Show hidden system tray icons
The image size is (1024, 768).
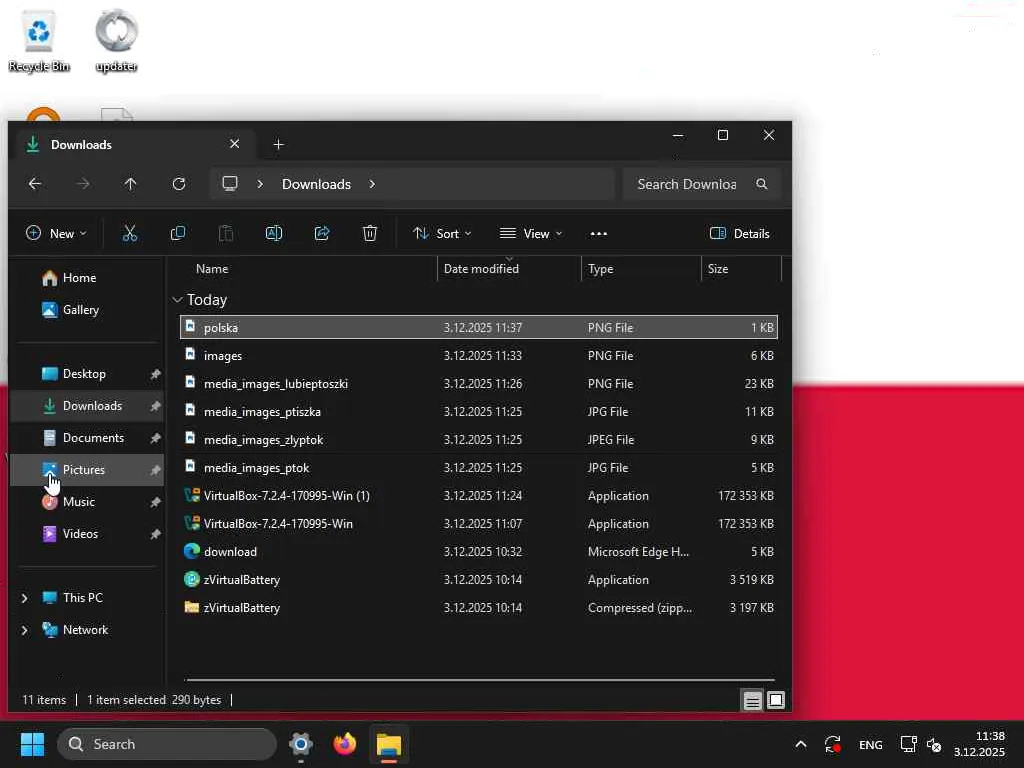pyautogui.click(x=801, y=744)
